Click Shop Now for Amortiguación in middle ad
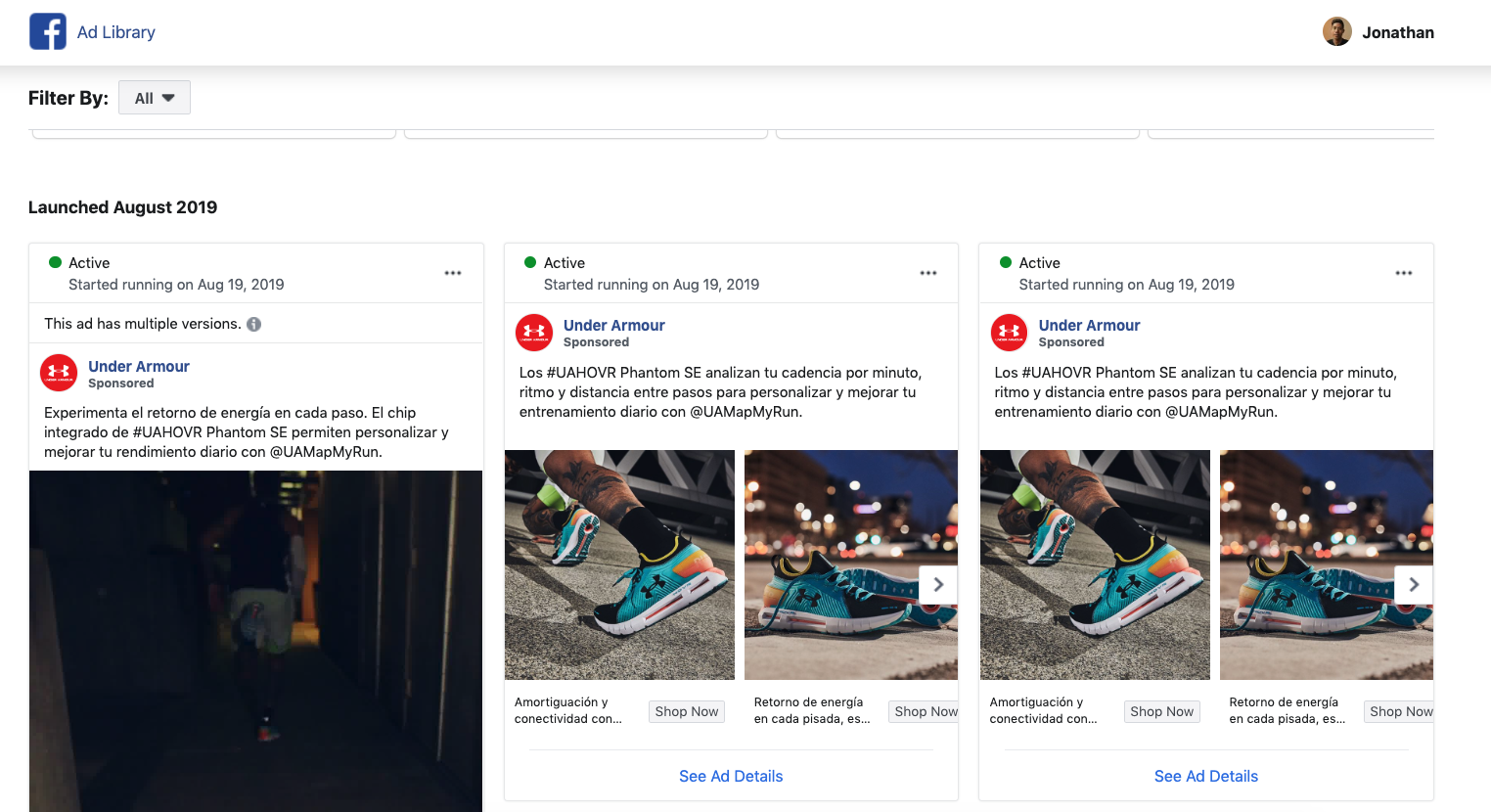The image size is (1491, 812). pos(687,711)
